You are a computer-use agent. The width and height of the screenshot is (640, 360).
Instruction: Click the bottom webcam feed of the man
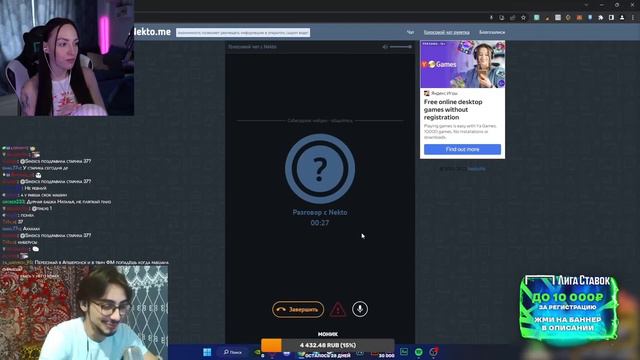(84, 313)
